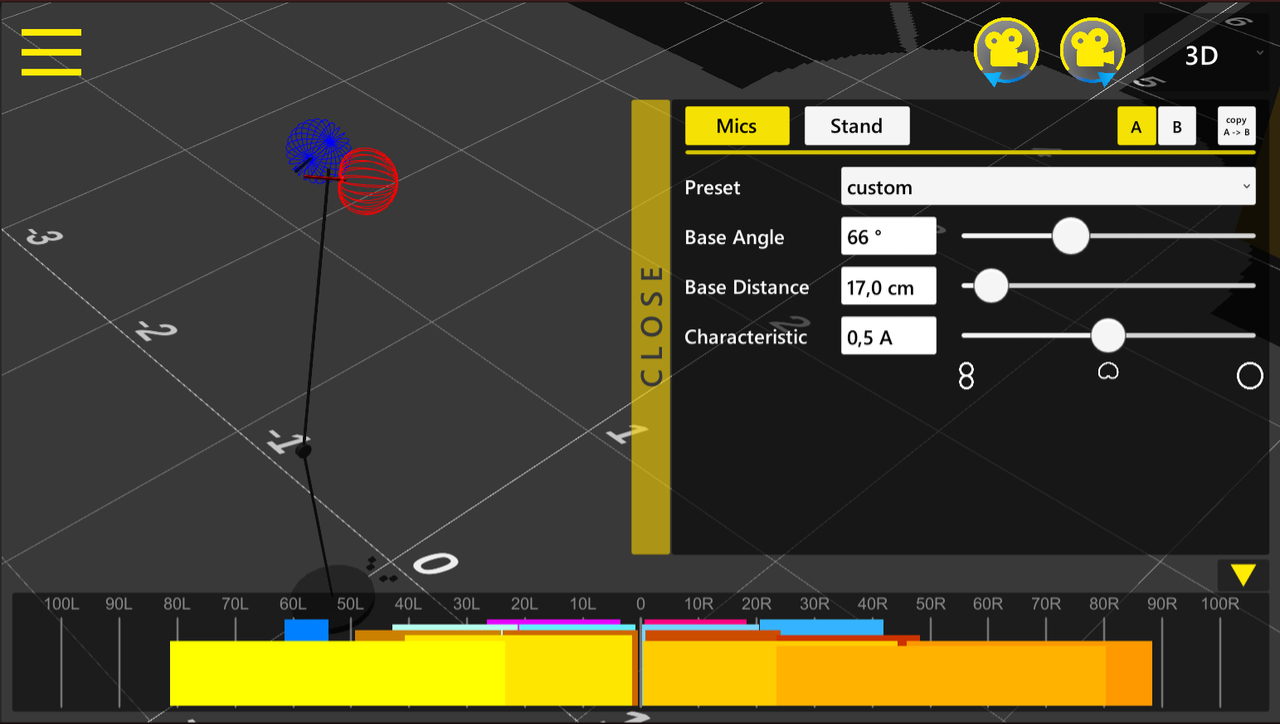Click the magenta bar near 20L
The height and width of the screenshot is (724, 1280).
click(x=553, y=622)
